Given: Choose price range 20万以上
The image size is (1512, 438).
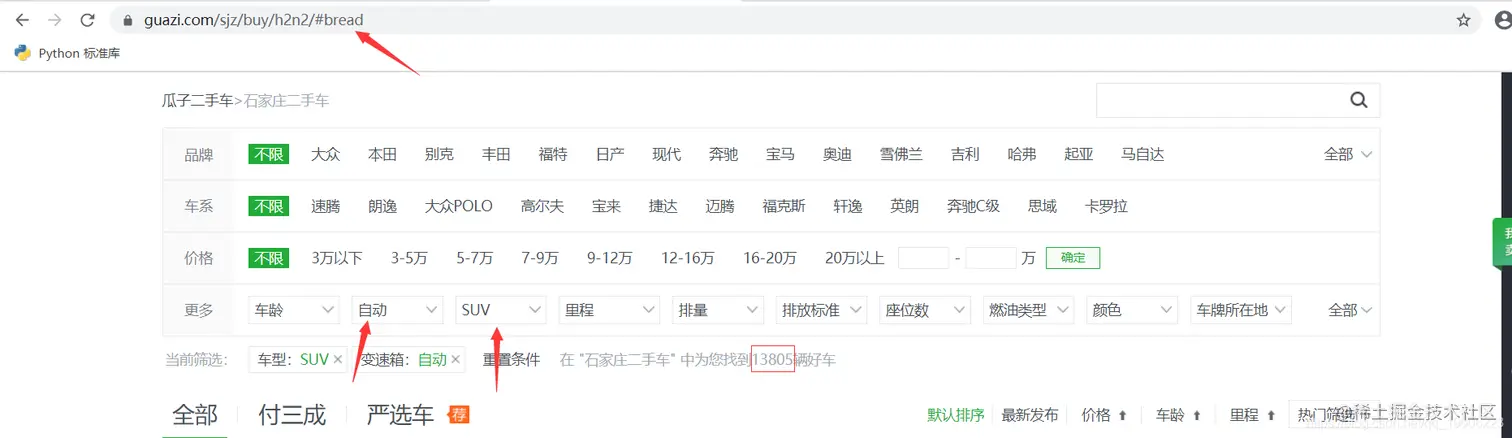Looking at the screenshot, I should pos(855,258).
